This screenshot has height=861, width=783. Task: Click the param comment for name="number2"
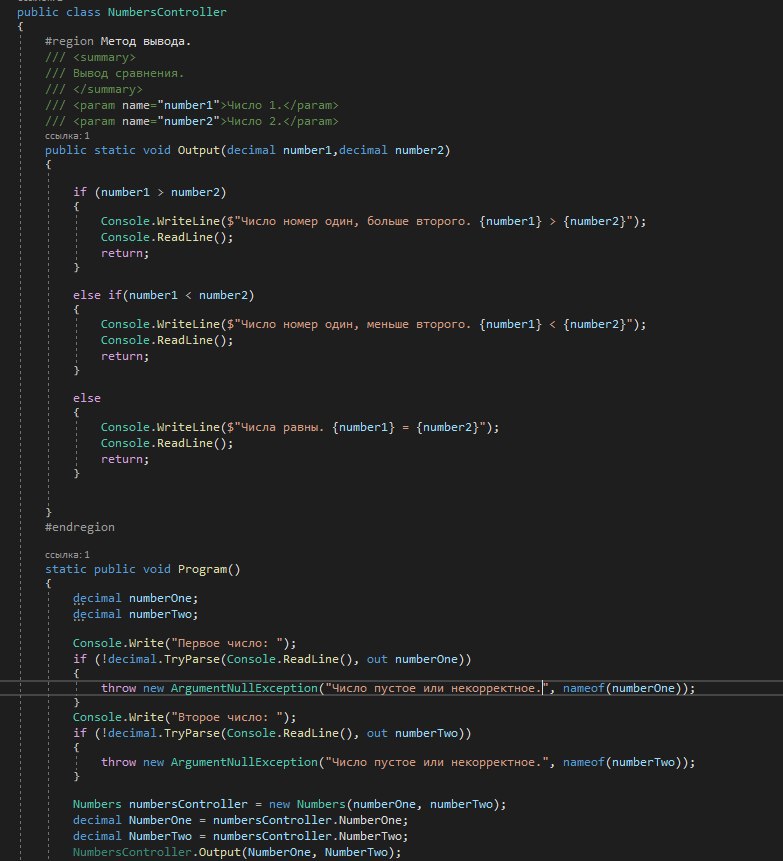tap(192, 121)
